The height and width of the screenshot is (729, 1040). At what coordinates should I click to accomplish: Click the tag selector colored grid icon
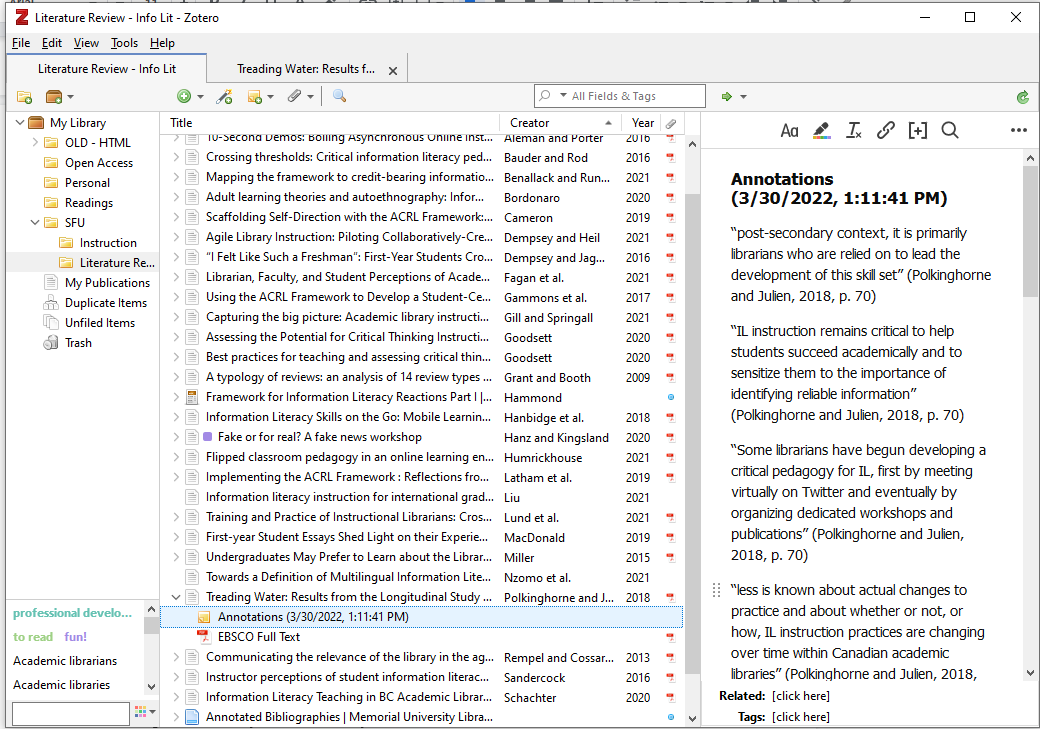point(141,712)
